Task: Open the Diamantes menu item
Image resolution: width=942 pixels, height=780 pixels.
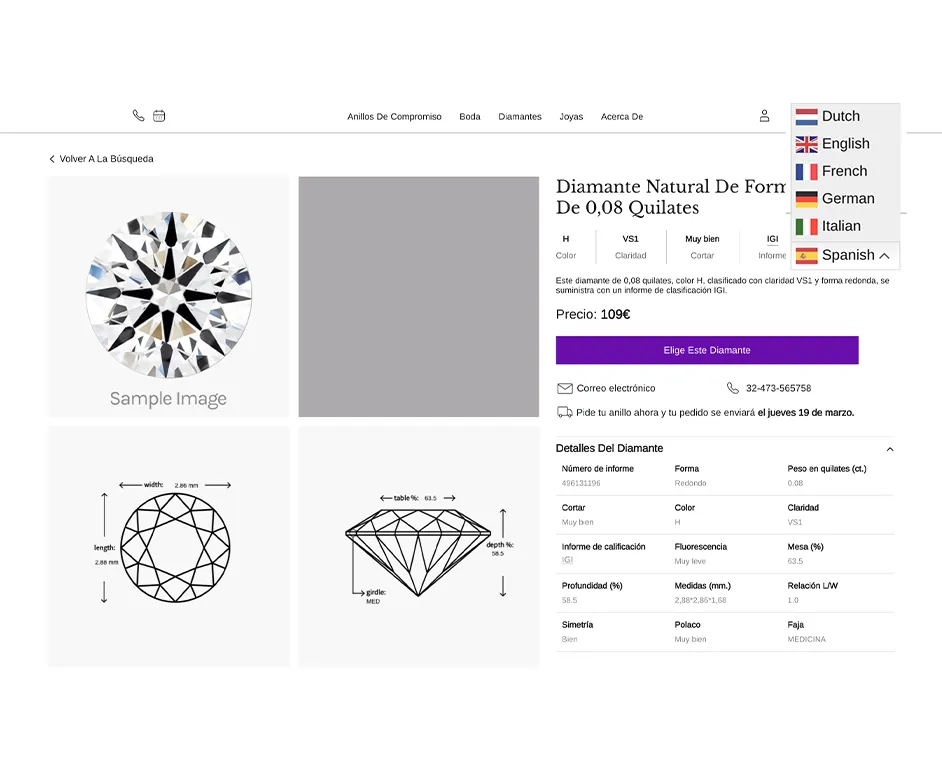Action: tap(519, 117)
